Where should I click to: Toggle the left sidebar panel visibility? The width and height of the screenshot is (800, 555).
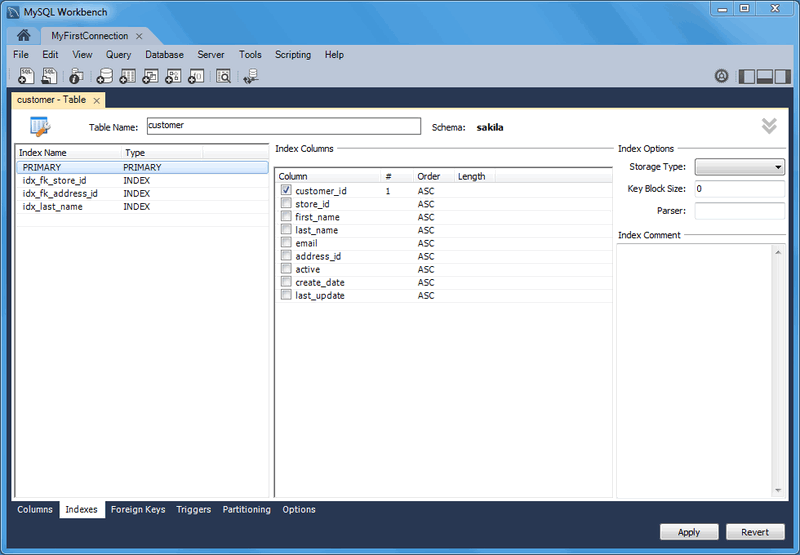click(747, 76)
